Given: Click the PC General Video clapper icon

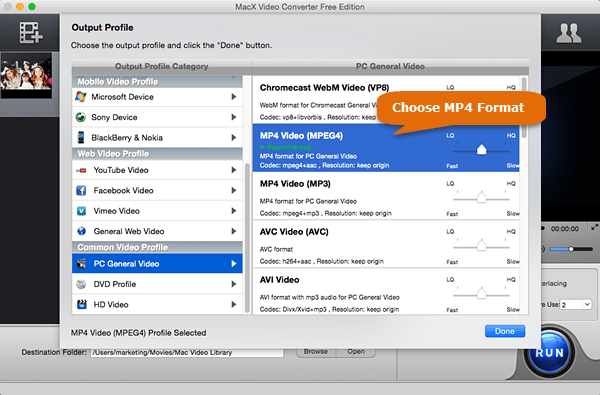Looking at the screenshot, I should click(x=81, y=264).
